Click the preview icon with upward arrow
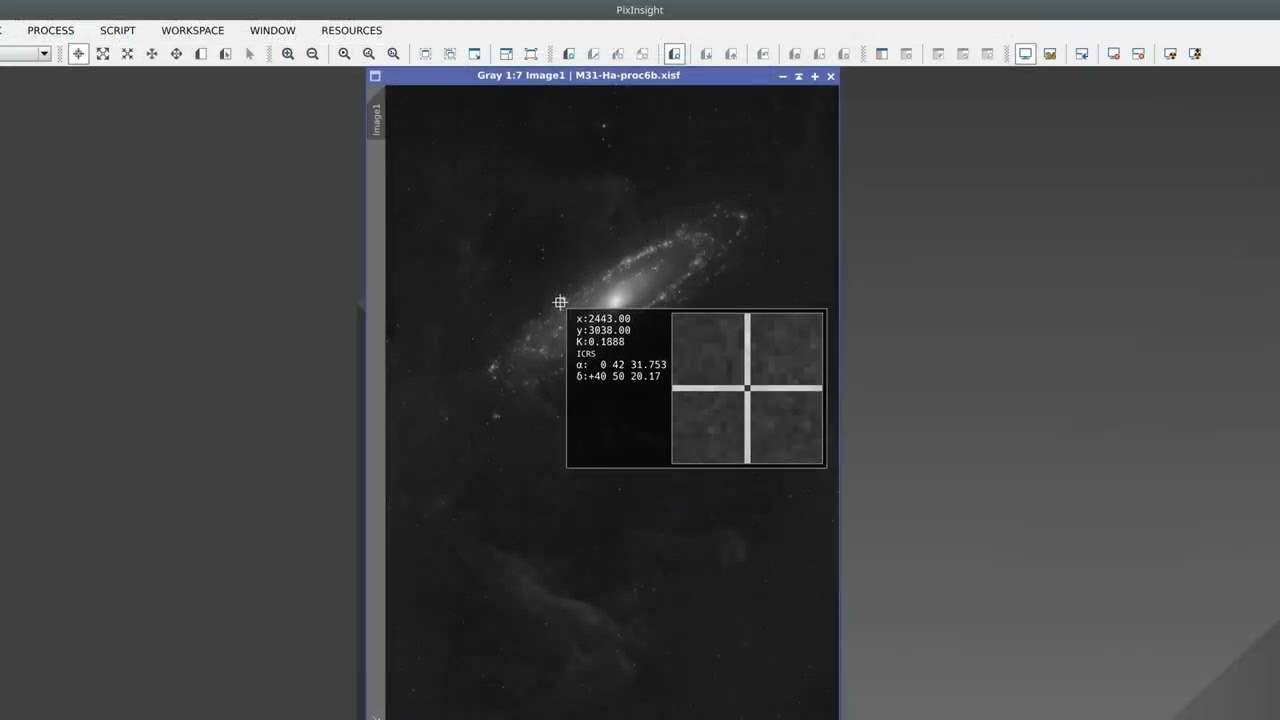This screenshot has width=1280, height=720. click(x=731, y=54)
